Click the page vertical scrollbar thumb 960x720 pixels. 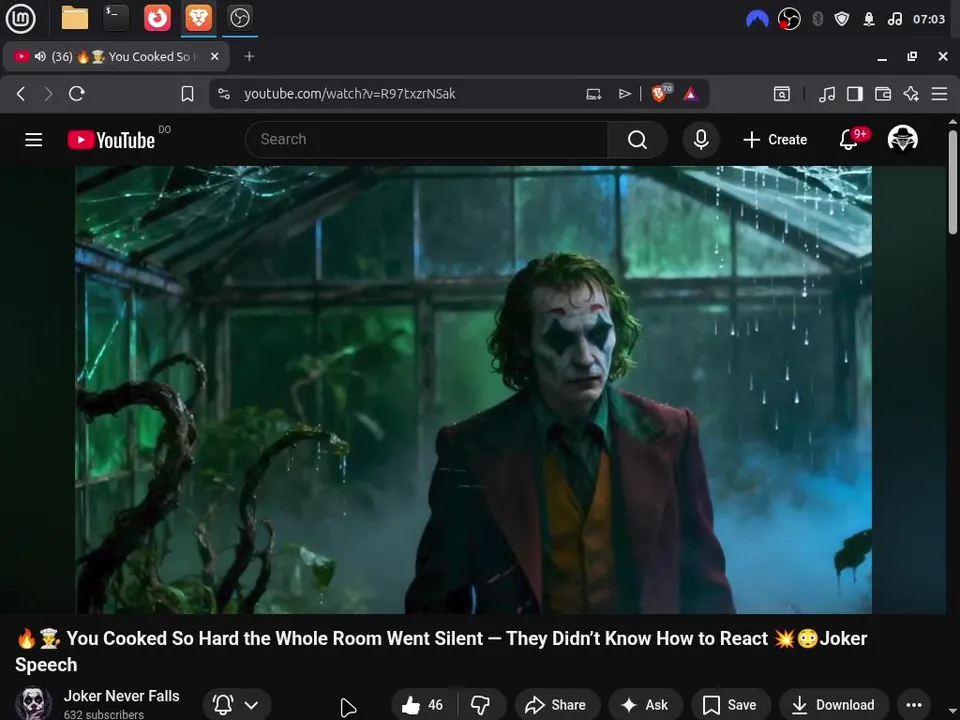pos(953,181)
